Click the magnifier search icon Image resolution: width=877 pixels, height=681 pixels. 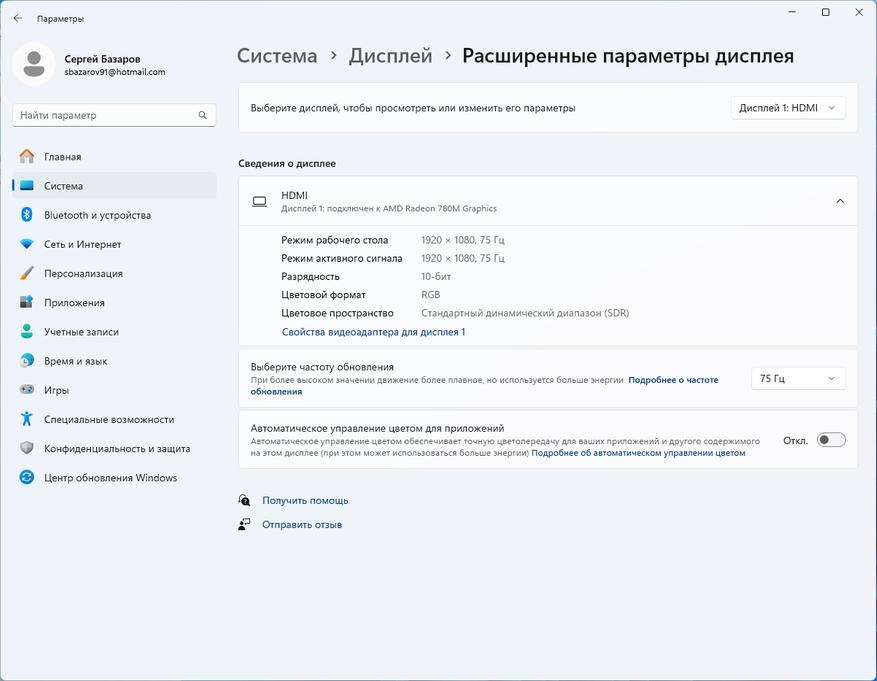(x=202, y=115)
